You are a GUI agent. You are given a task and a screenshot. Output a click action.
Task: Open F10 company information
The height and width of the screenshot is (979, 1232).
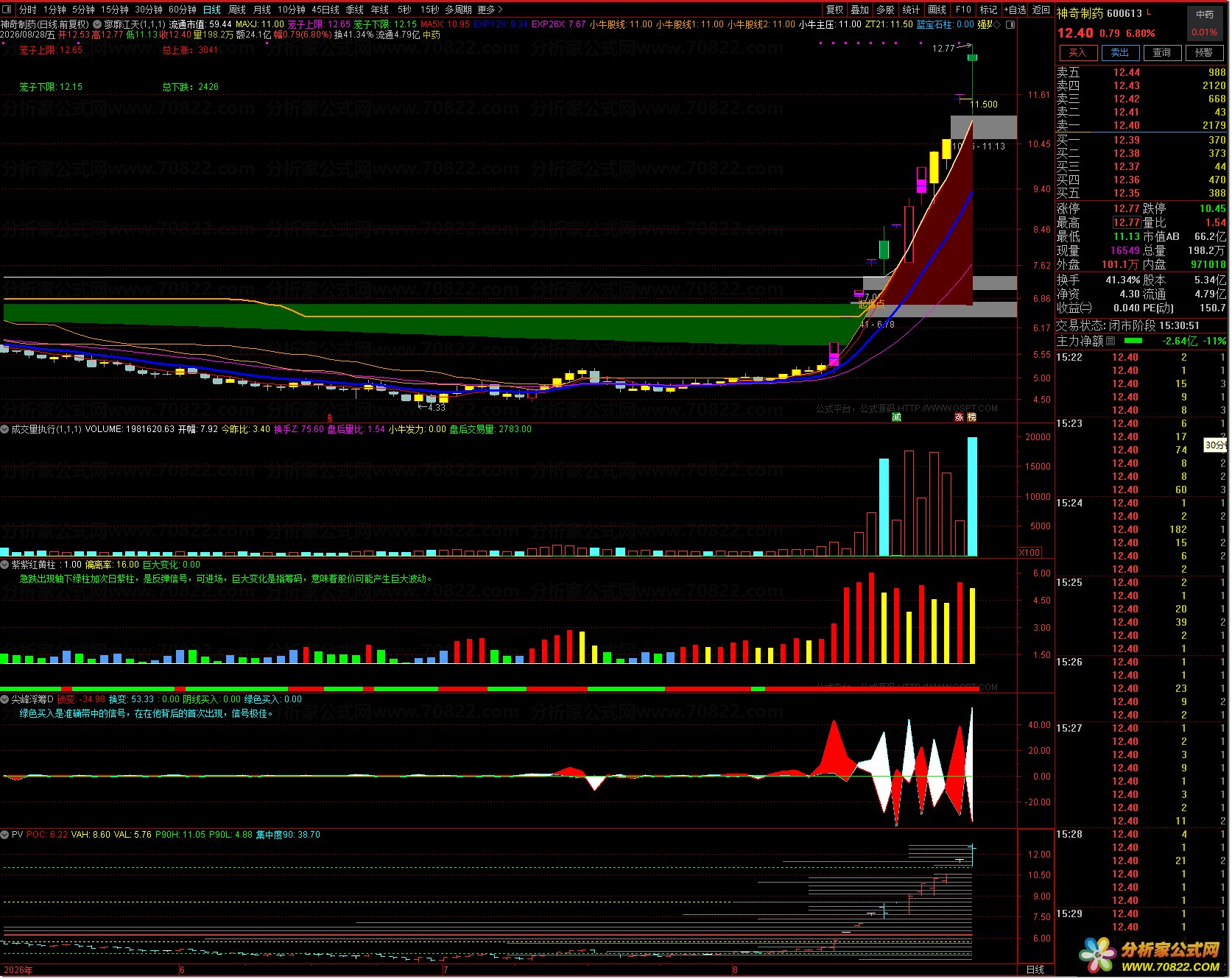(963, 10)
